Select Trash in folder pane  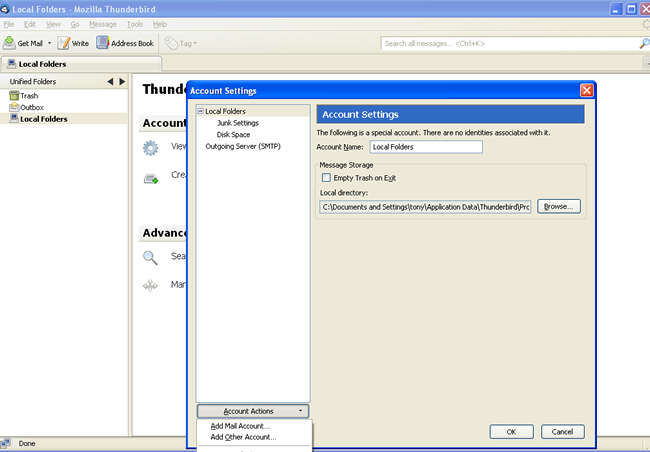pyautogui.click(x=29, y=96)
